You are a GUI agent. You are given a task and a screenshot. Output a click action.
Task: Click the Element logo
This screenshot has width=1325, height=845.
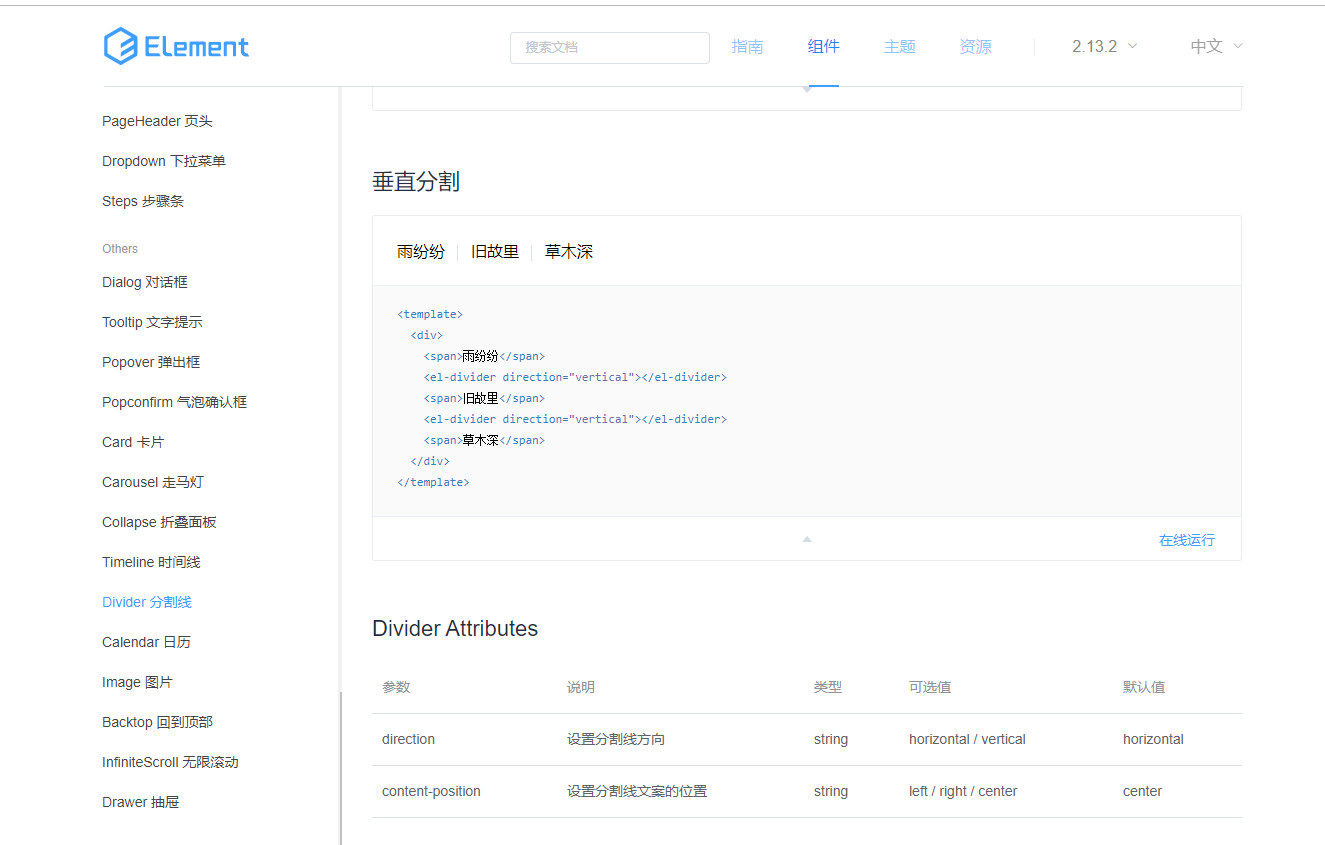coord(176,46)
